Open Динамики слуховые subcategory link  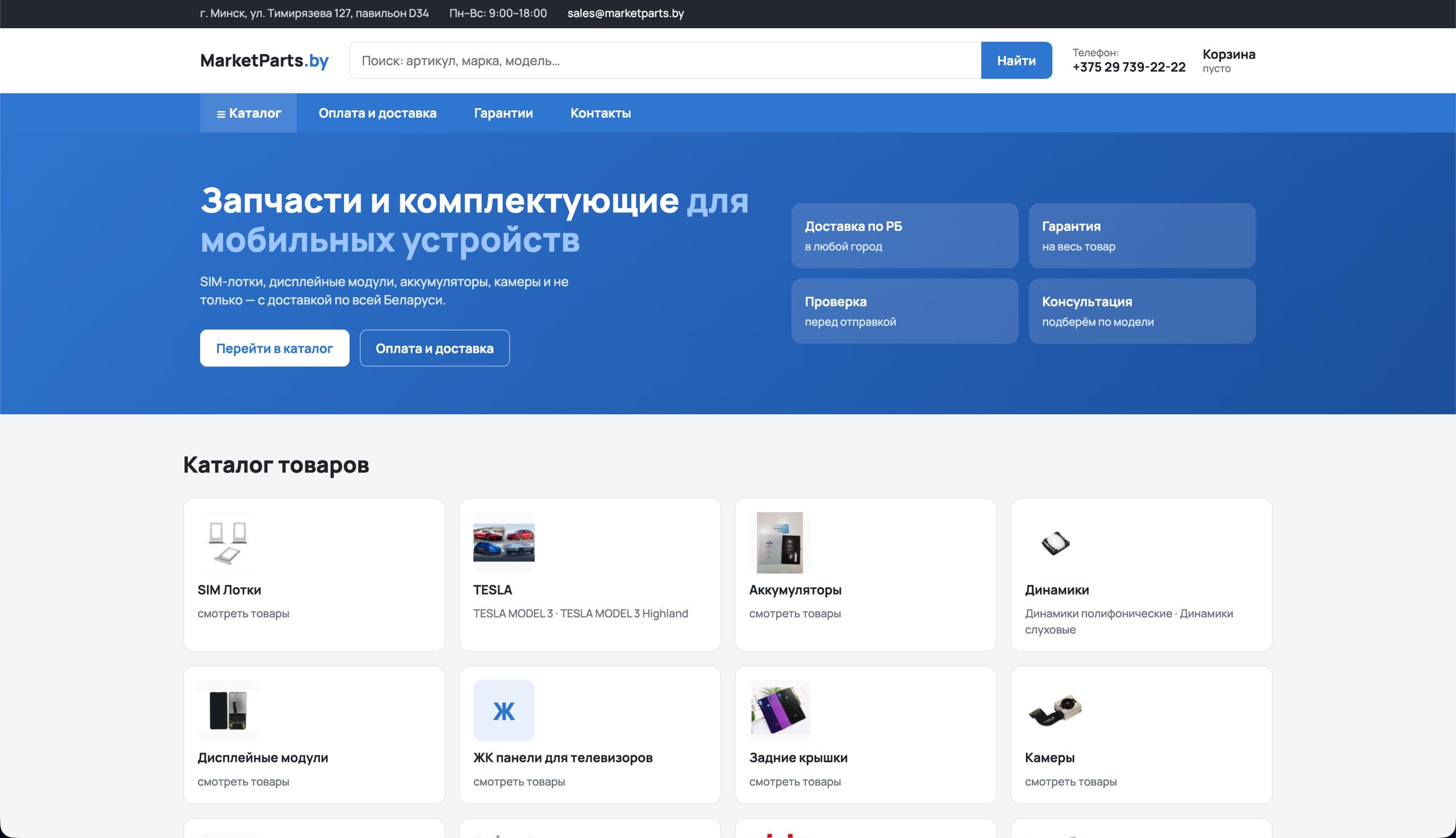coord(1128,622)
